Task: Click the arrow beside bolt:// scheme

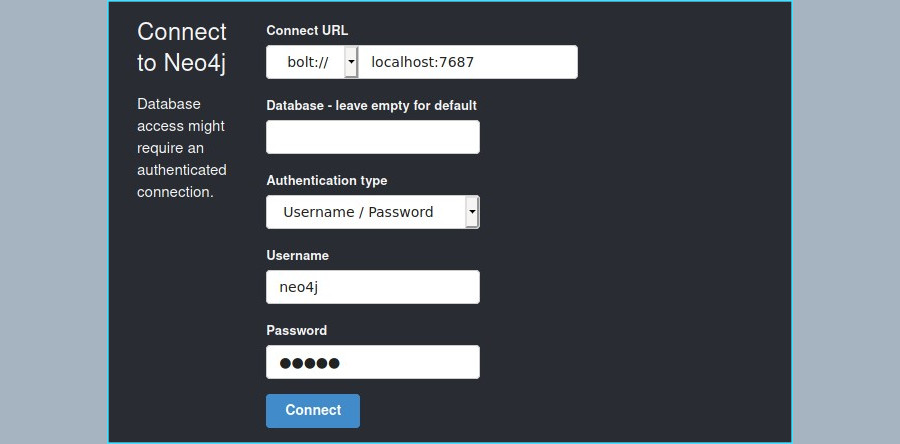Action: click(351, 62)
